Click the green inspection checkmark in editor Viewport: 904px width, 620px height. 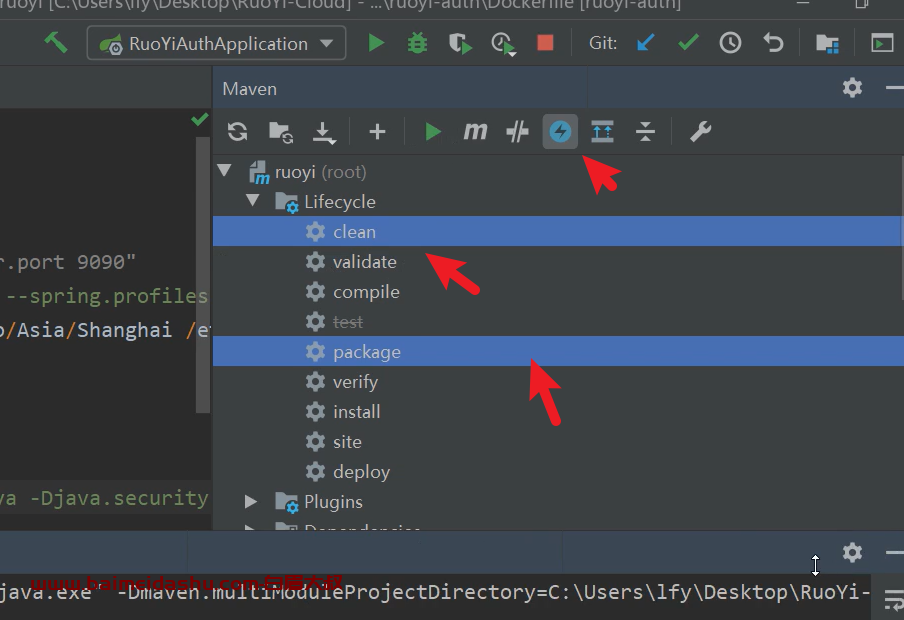pos(199,119)
